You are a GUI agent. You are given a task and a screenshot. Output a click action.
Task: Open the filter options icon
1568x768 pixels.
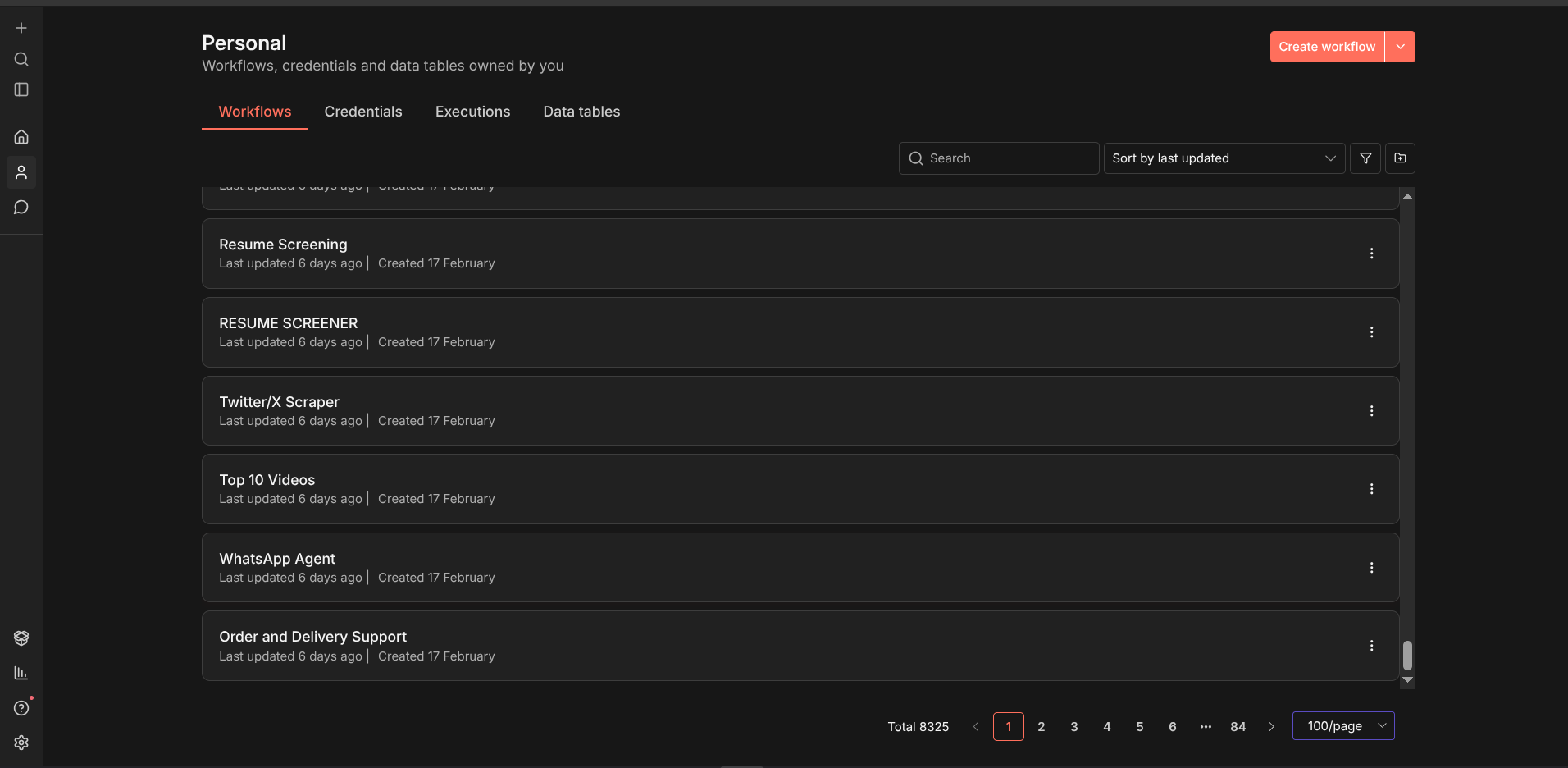point(1365,158)
